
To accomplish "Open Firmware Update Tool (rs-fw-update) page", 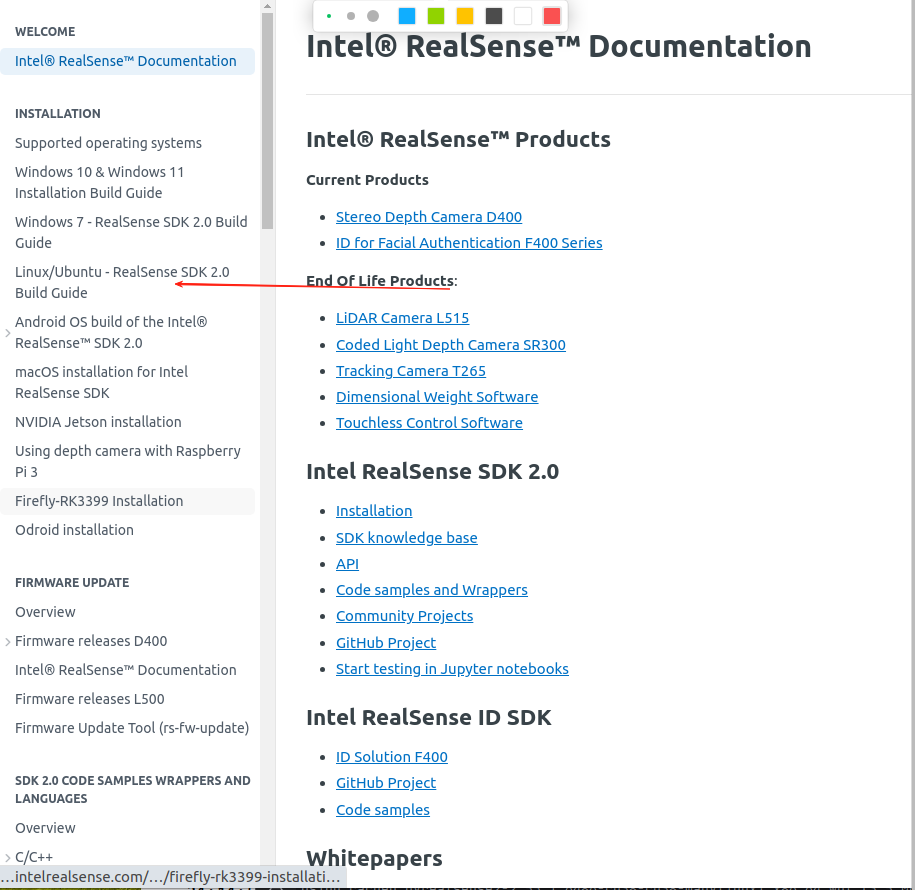I will (x=132, y=728).
